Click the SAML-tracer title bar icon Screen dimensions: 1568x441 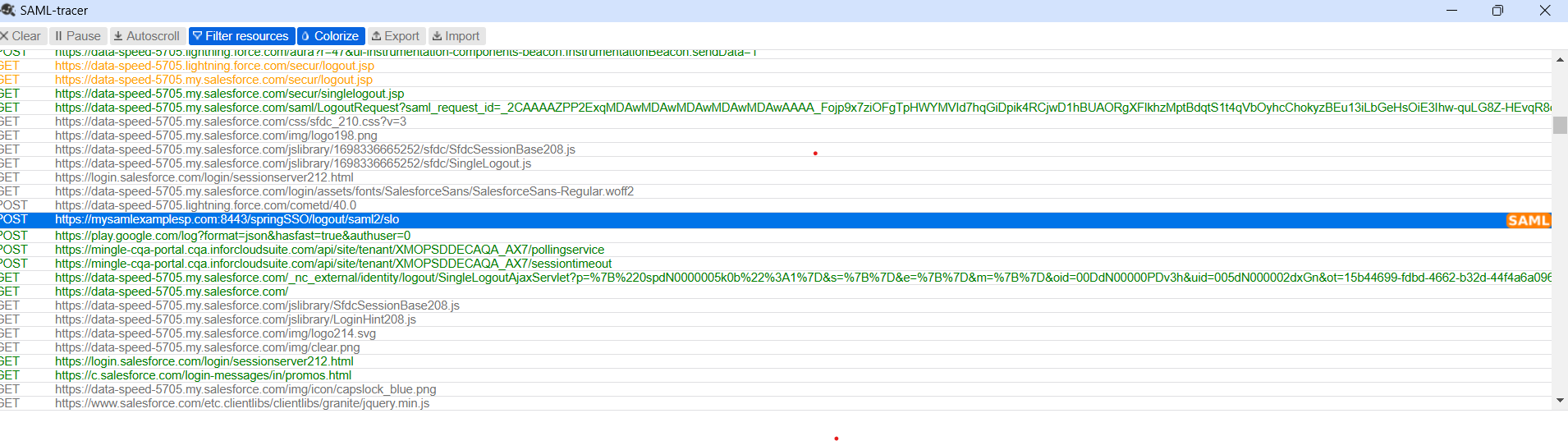[8, 10]
